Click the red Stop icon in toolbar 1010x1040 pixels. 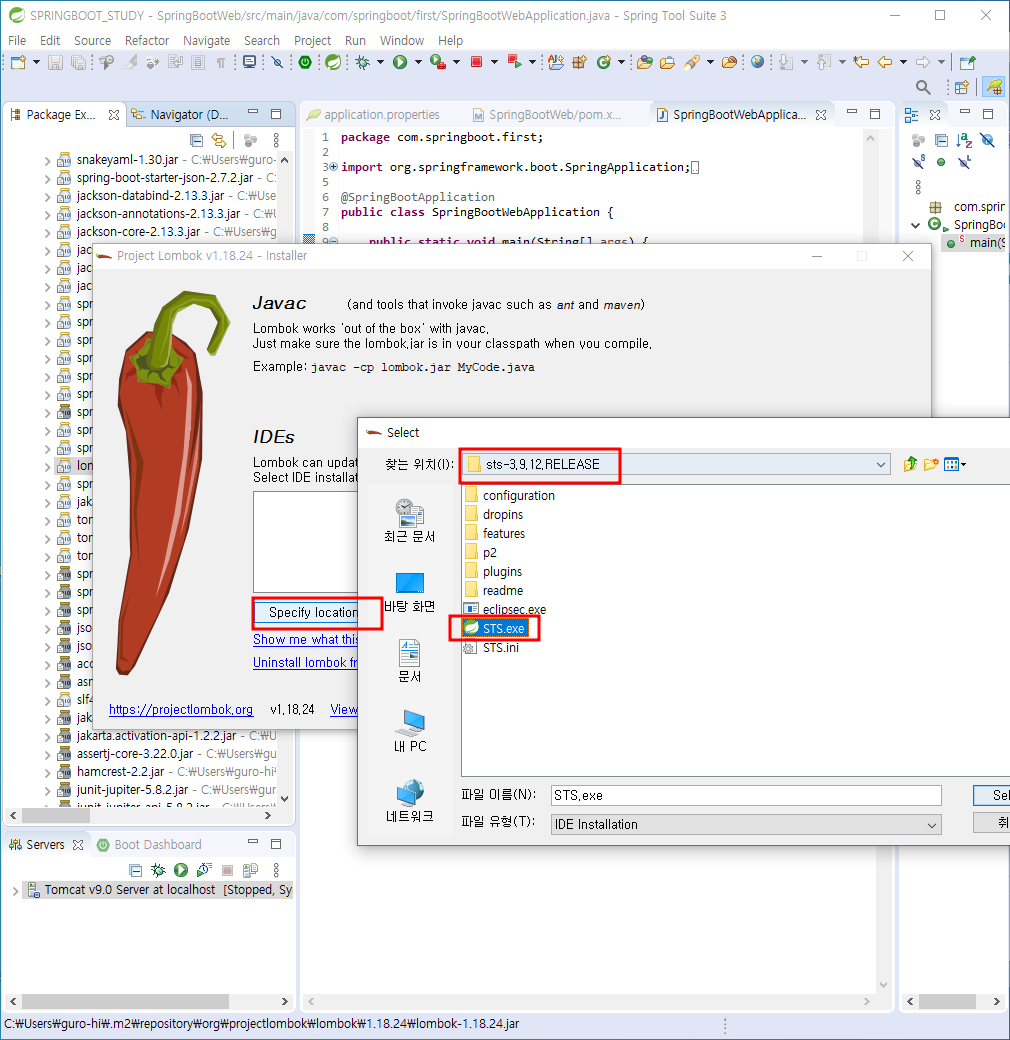[476, 62]
